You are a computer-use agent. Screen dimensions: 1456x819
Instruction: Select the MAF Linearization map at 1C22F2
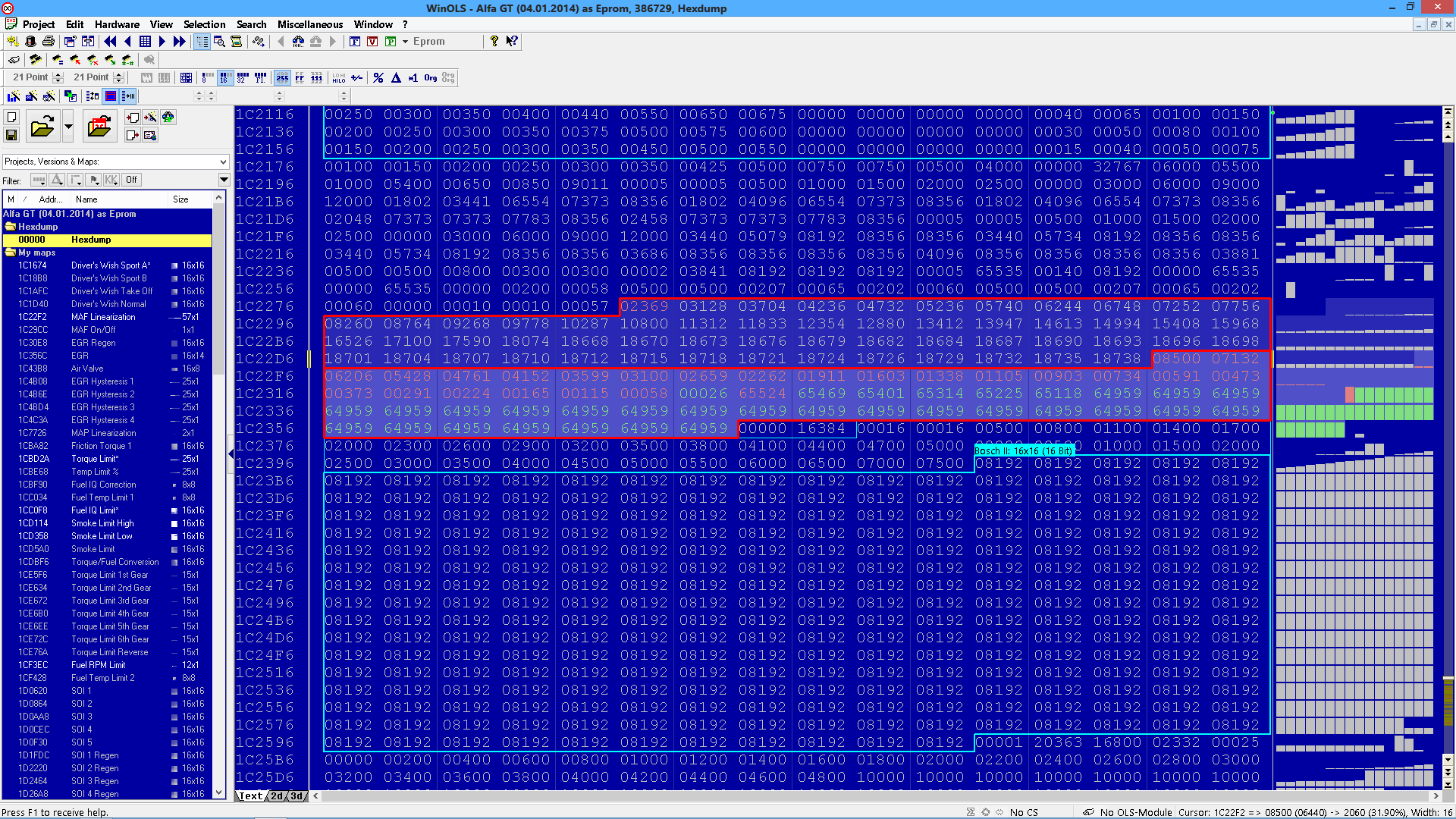tap(106, 317)
